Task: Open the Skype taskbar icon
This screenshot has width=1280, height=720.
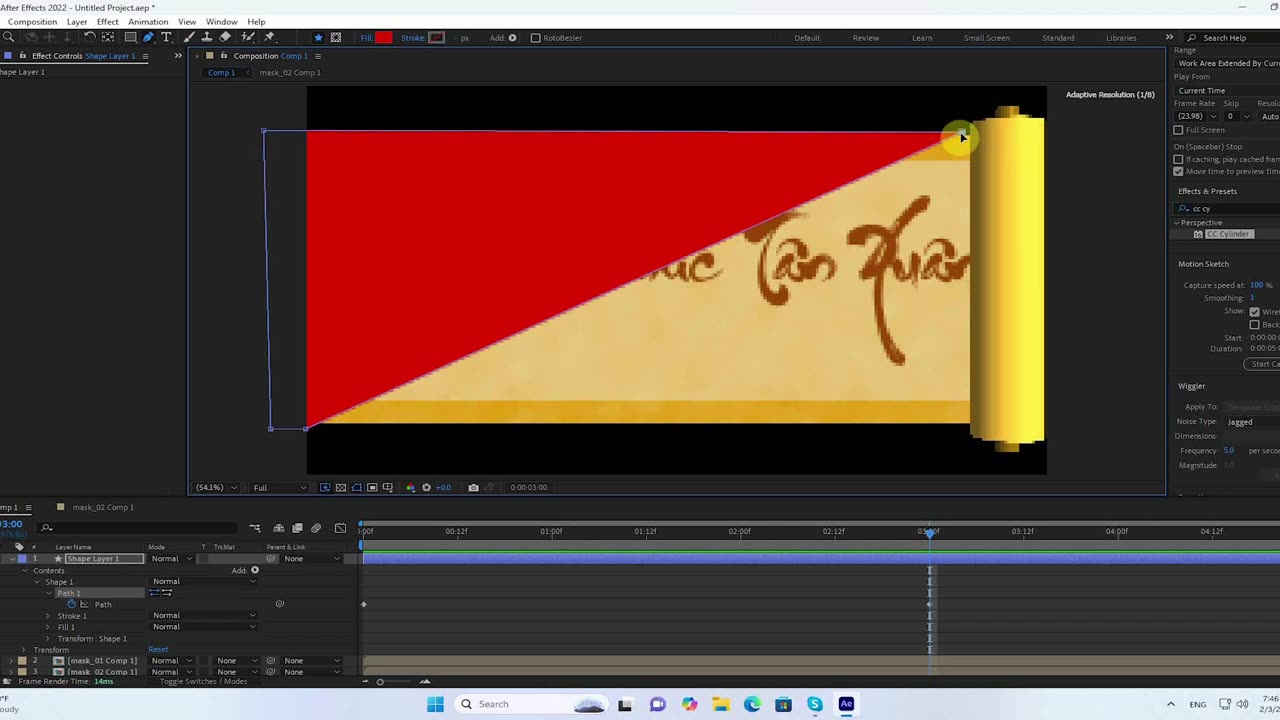Action: (815, 704)
